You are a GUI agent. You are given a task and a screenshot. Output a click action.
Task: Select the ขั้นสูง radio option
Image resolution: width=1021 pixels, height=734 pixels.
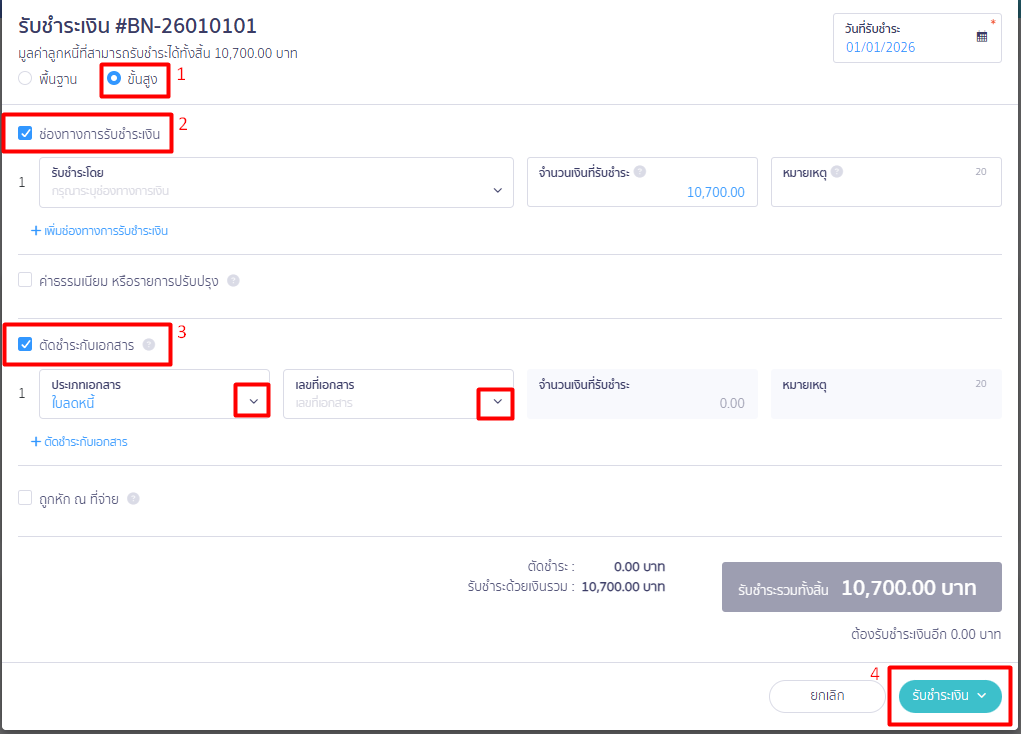[x=114, y=78]
